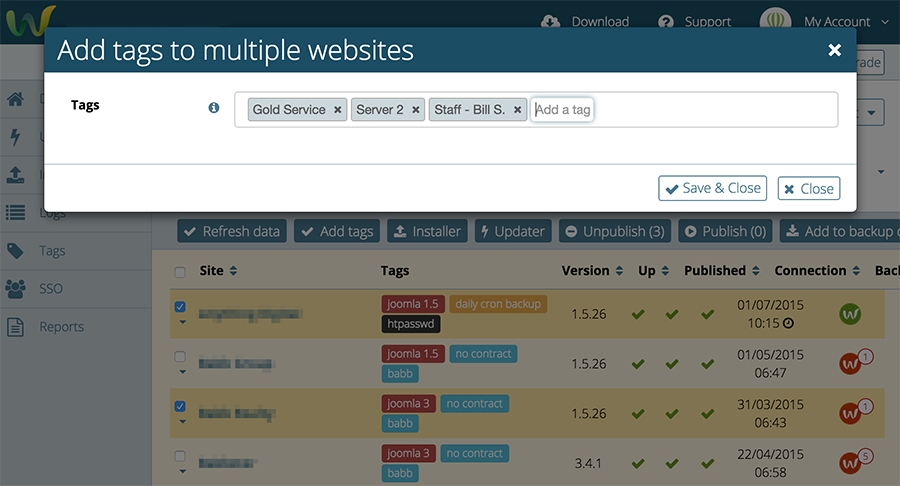Sort by Version column

592,271
